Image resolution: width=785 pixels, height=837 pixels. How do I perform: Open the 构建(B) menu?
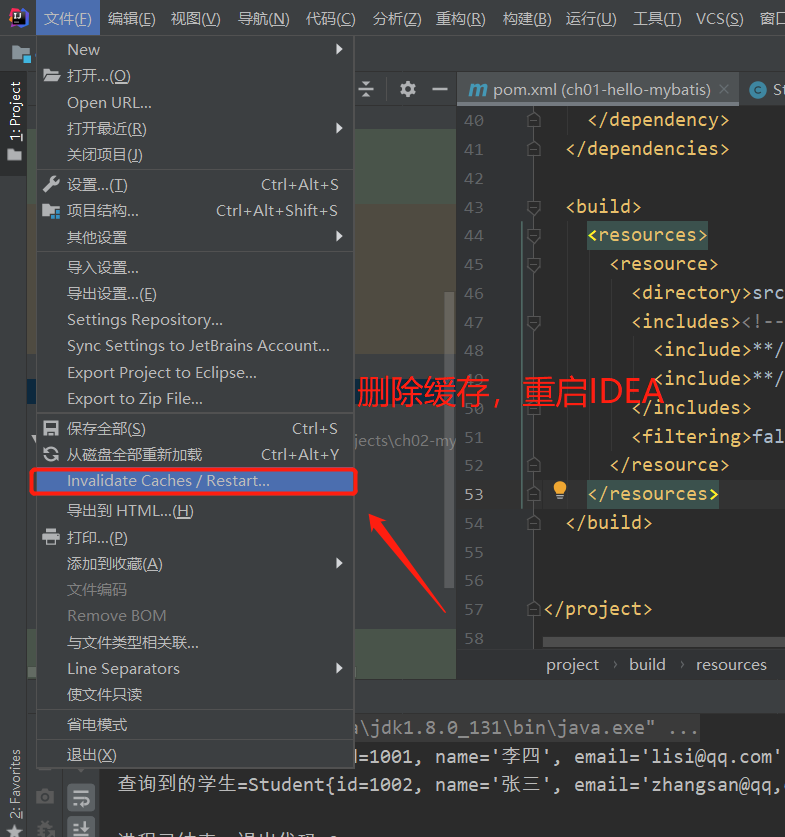click(527, 19)
